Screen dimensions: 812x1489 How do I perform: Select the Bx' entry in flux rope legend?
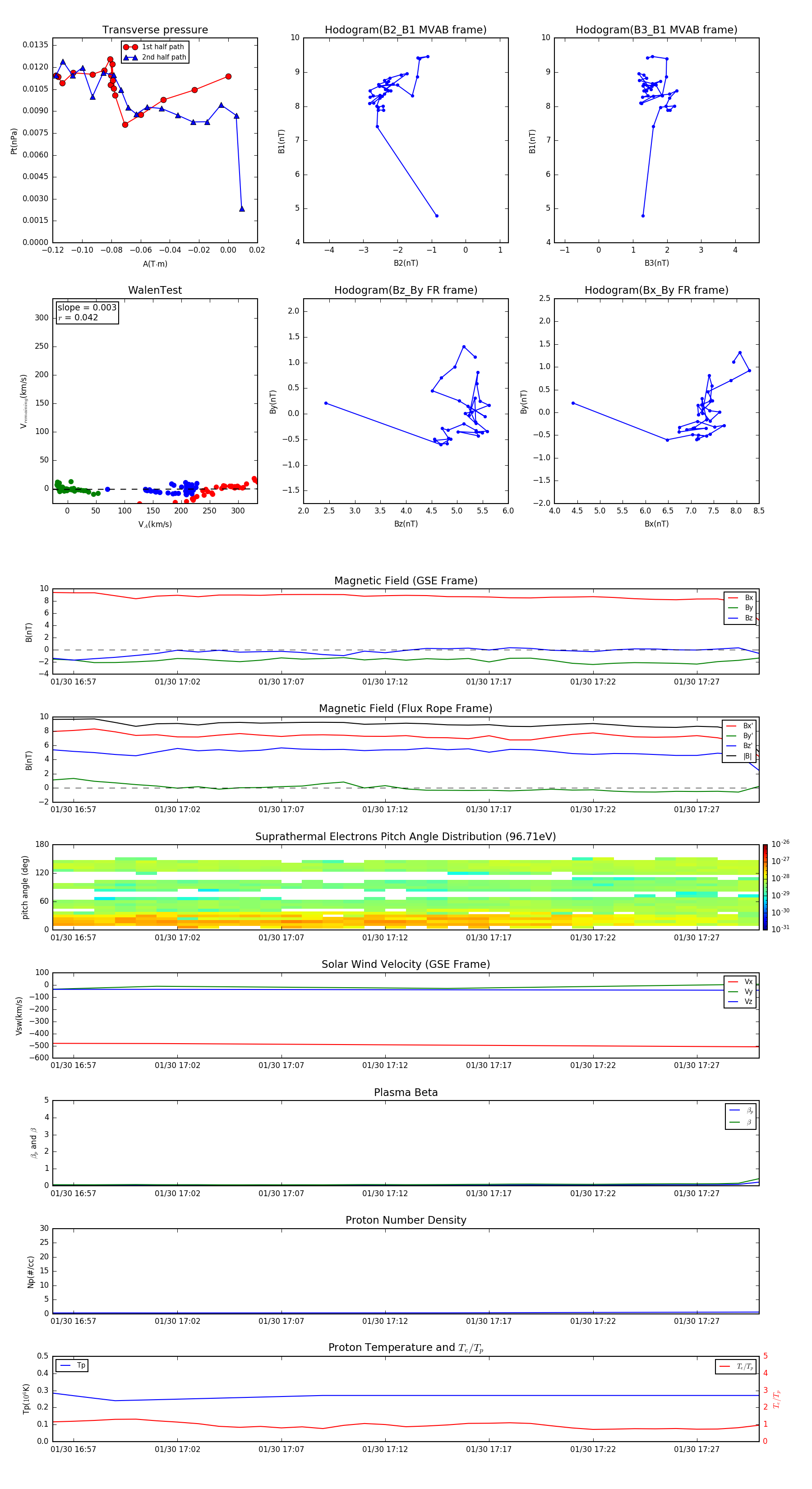coord(740,726)
